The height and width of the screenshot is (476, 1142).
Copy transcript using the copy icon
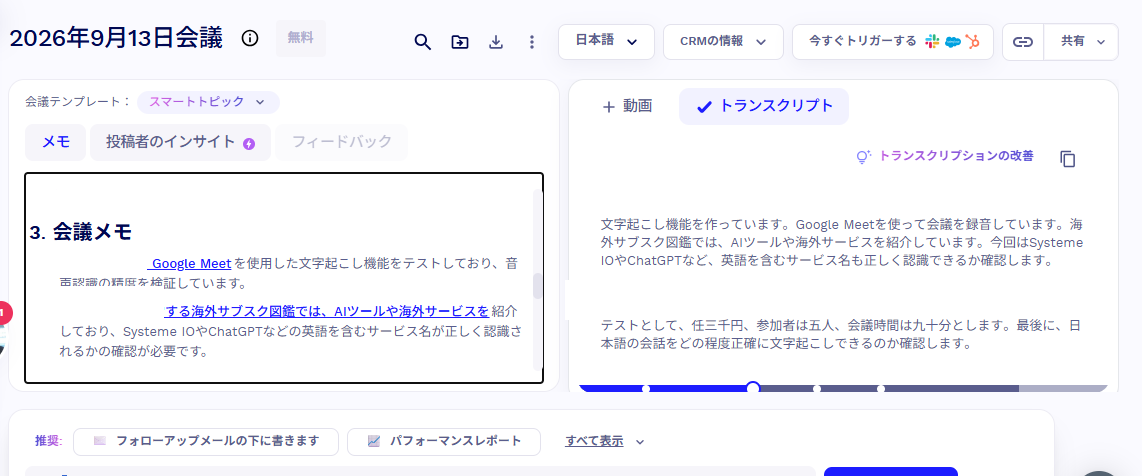tap(1068, 159)
